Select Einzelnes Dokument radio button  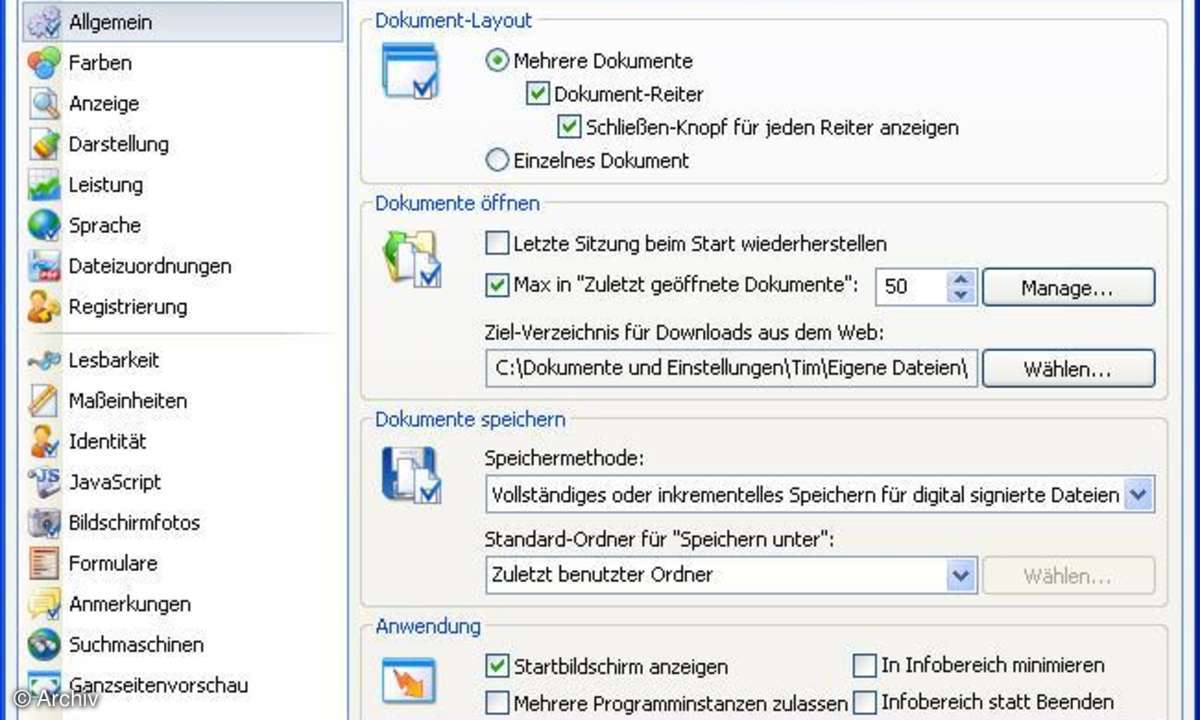[x=497, y=159]
